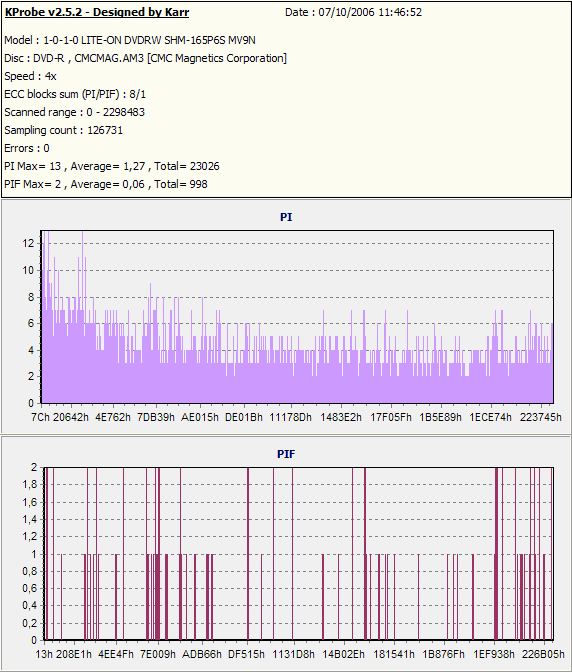Click the DF515h label on PIF axis
The image size is (572, 672).
[246, 654]
